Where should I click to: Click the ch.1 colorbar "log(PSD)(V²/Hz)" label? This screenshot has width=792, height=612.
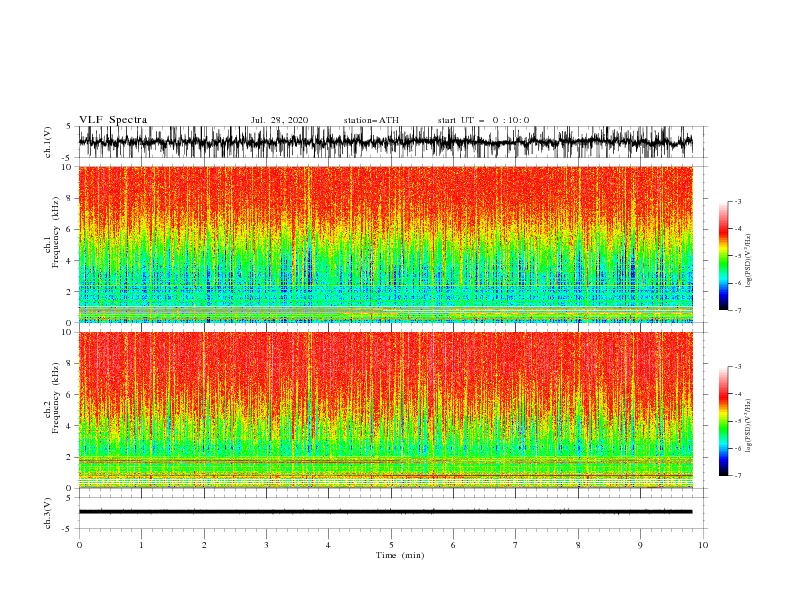[x=749, y=261]
